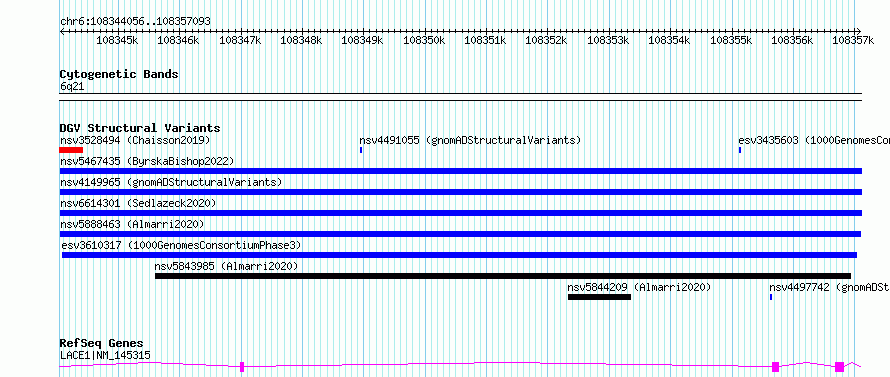This screenshot has width=890, height=377.
Task: Open nsv4149965 (gnomADStructuralVariants) label
Action: [x=171, y=182]
